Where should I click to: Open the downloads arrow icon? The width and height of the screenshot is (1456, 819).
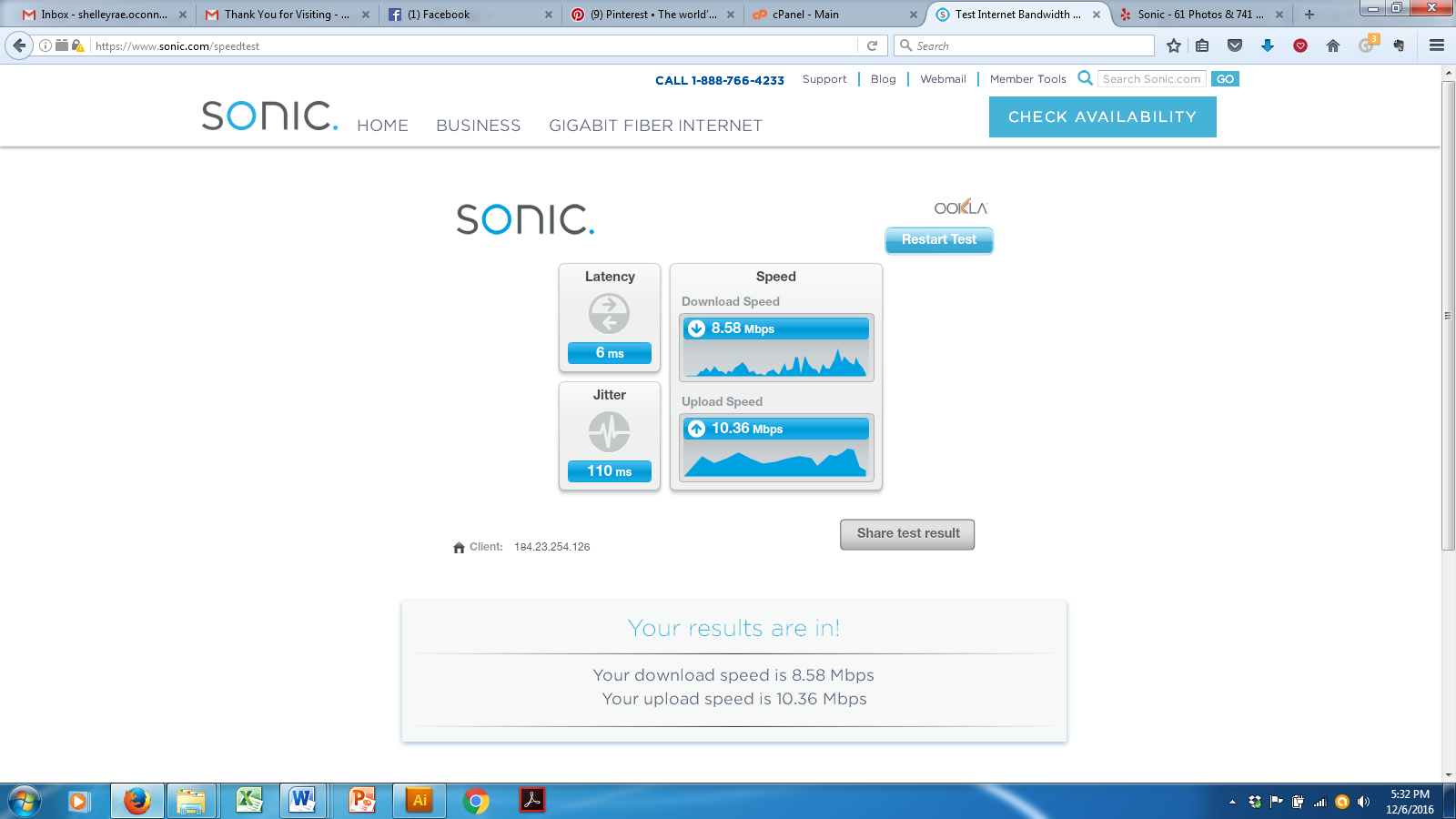pos(1268,45)
